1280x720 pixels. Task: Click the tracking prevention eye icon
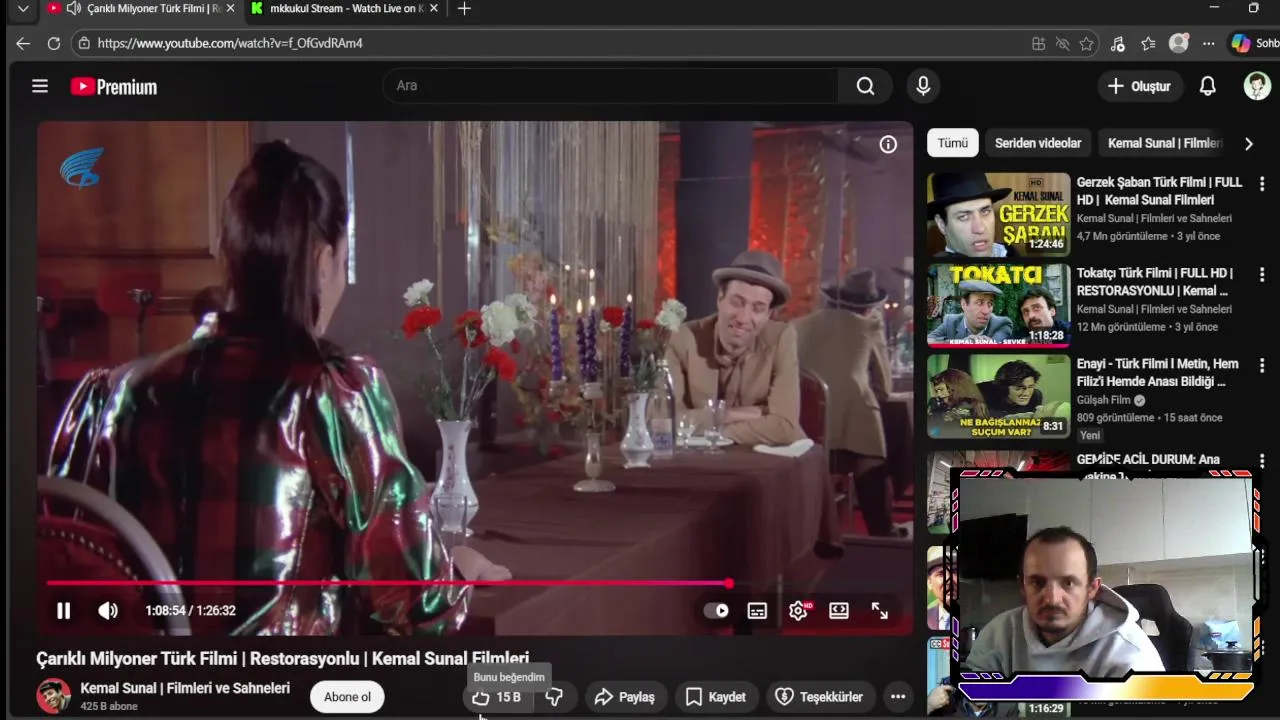1062,44
